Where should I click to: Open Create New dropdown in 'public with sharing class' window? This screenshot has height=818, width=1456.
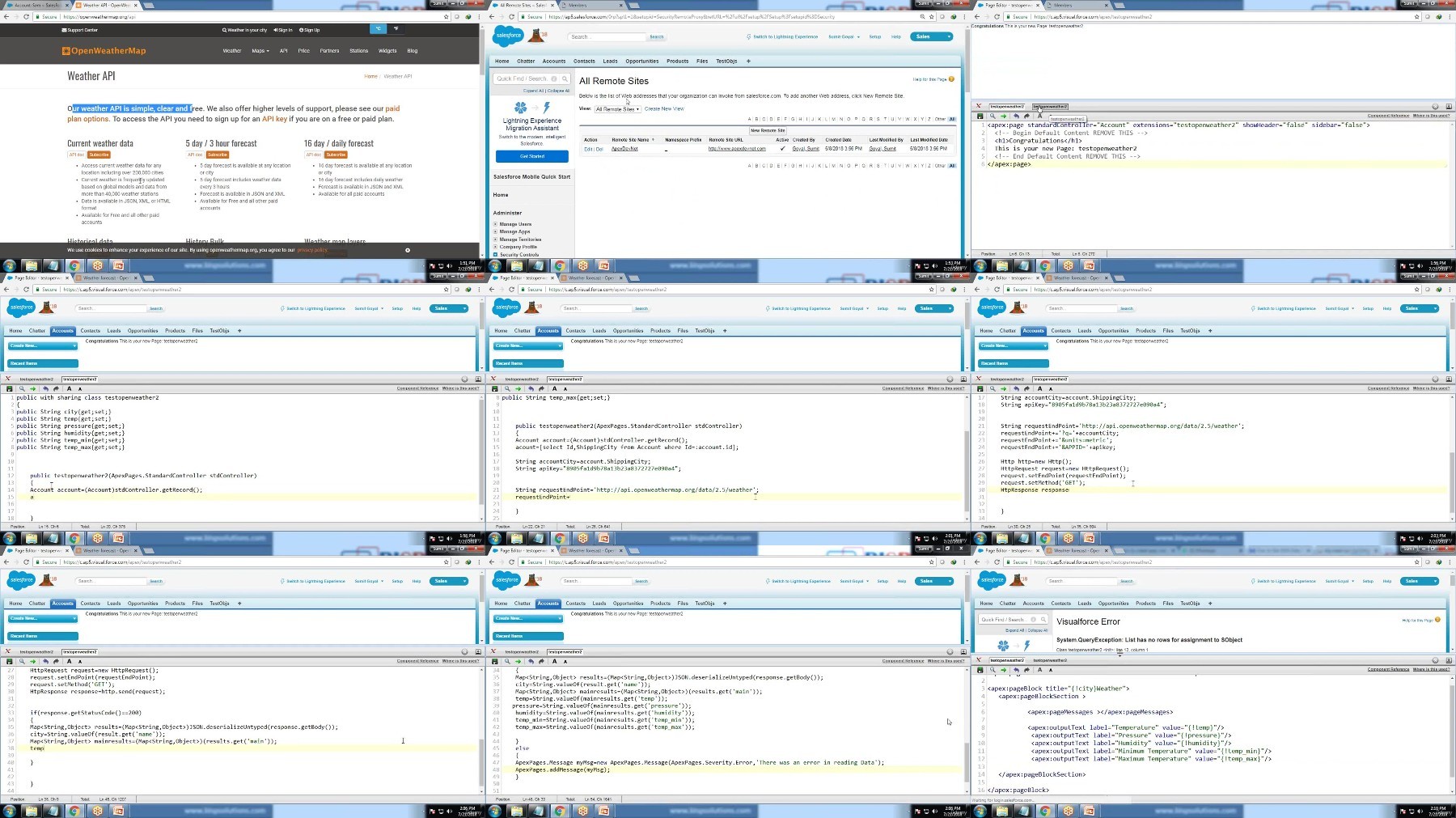tap(43, 345)
